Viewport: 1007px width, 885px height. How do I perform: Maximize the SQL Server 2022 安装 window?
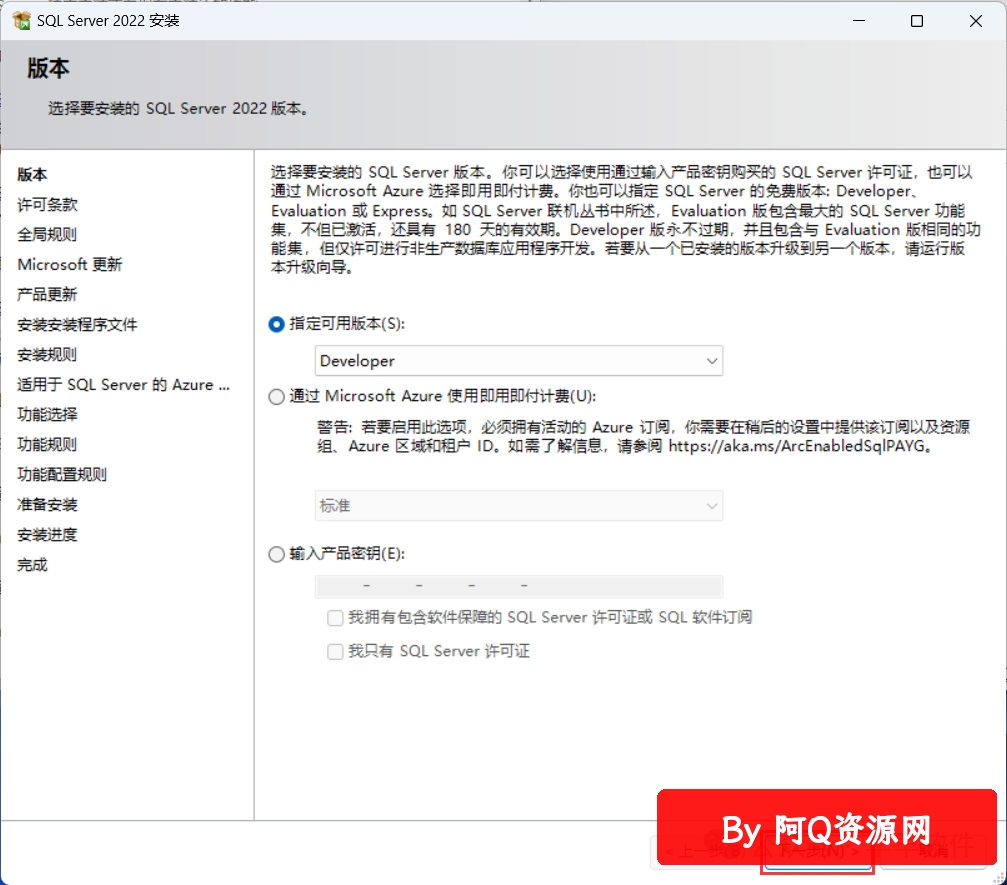[x=917, y=21]
